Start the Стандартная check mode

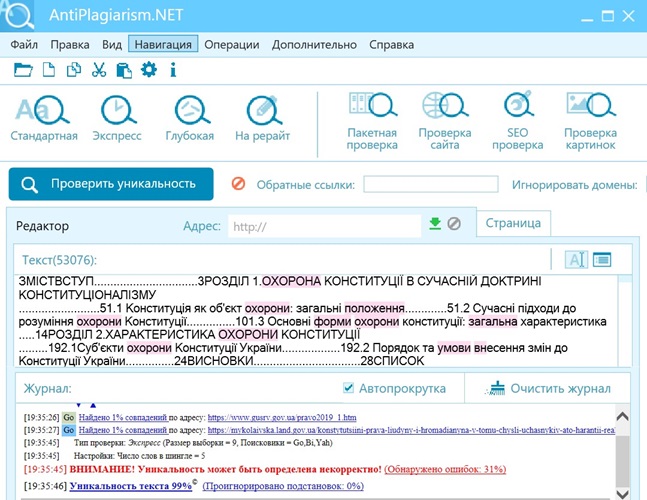(44, 118)
